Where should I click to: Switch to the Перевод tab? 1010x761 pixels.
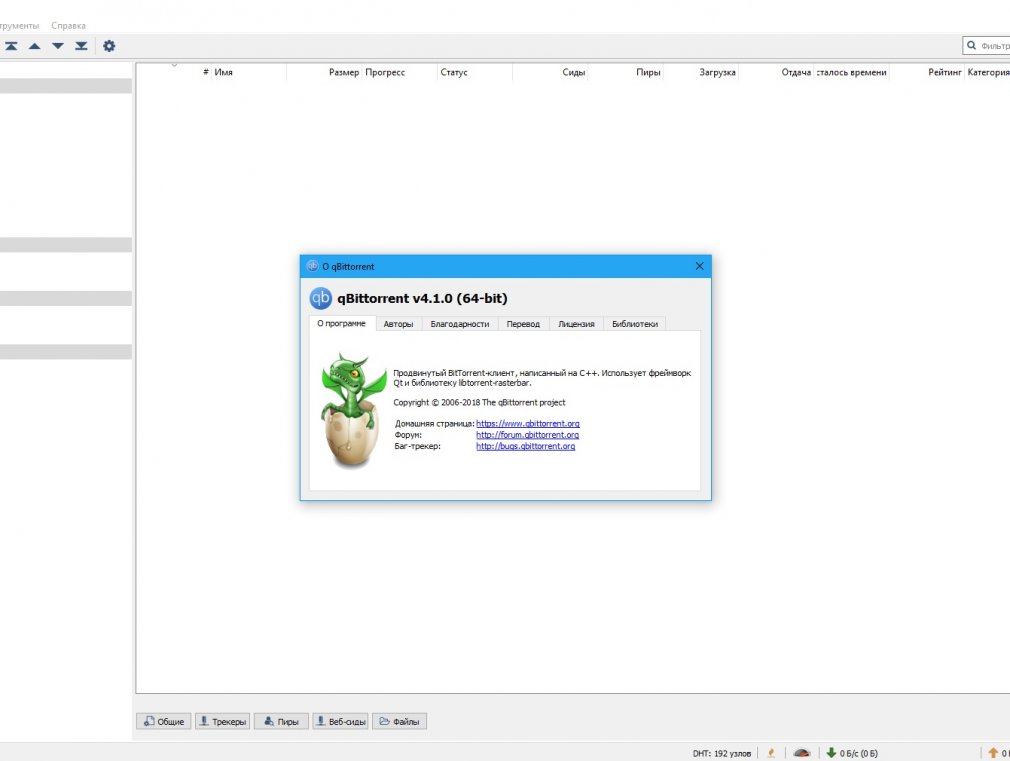(523, 324)
